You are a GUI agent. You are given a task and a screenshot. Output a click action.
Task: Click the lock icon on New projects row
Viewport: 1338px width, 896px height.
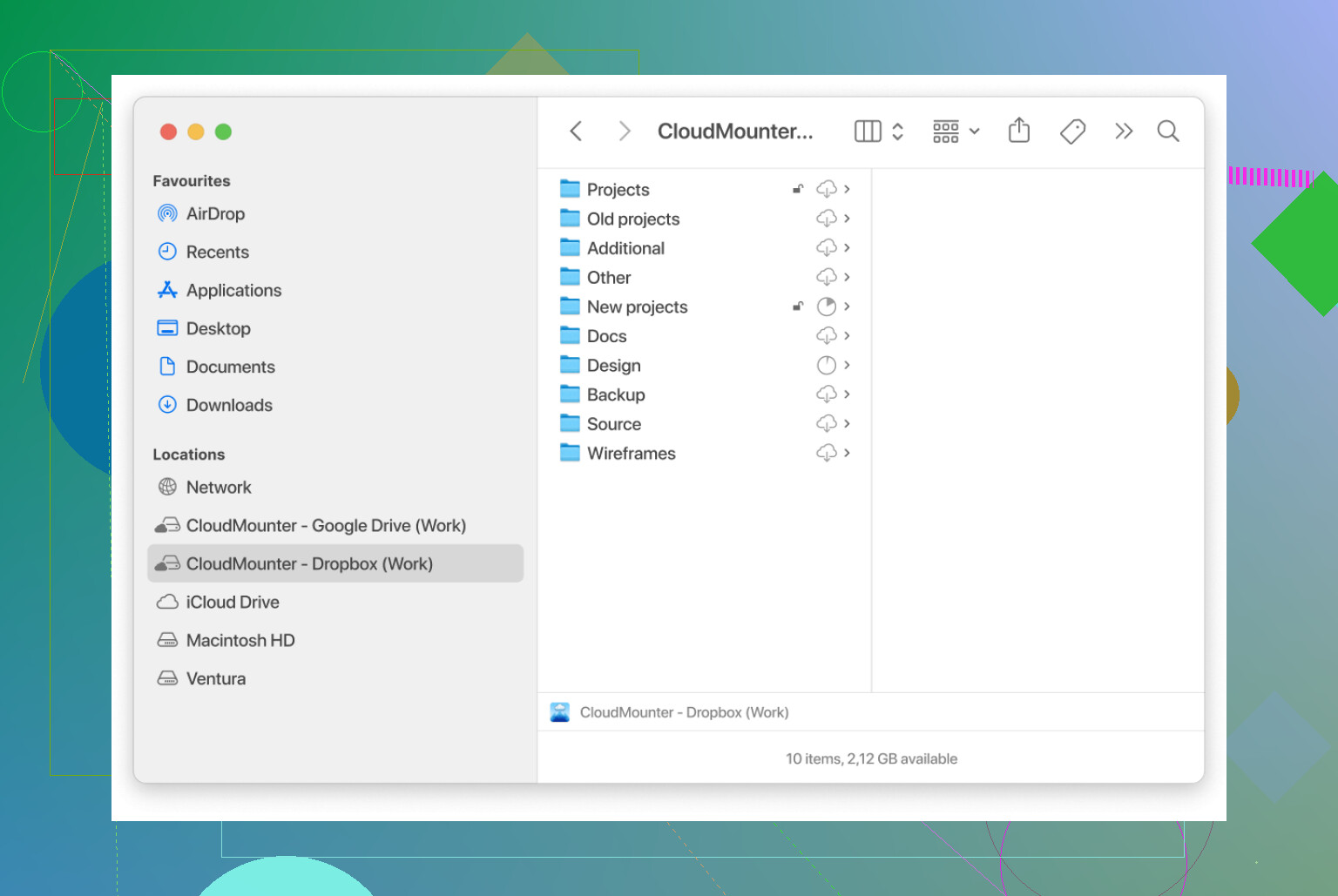click(798, 307)
